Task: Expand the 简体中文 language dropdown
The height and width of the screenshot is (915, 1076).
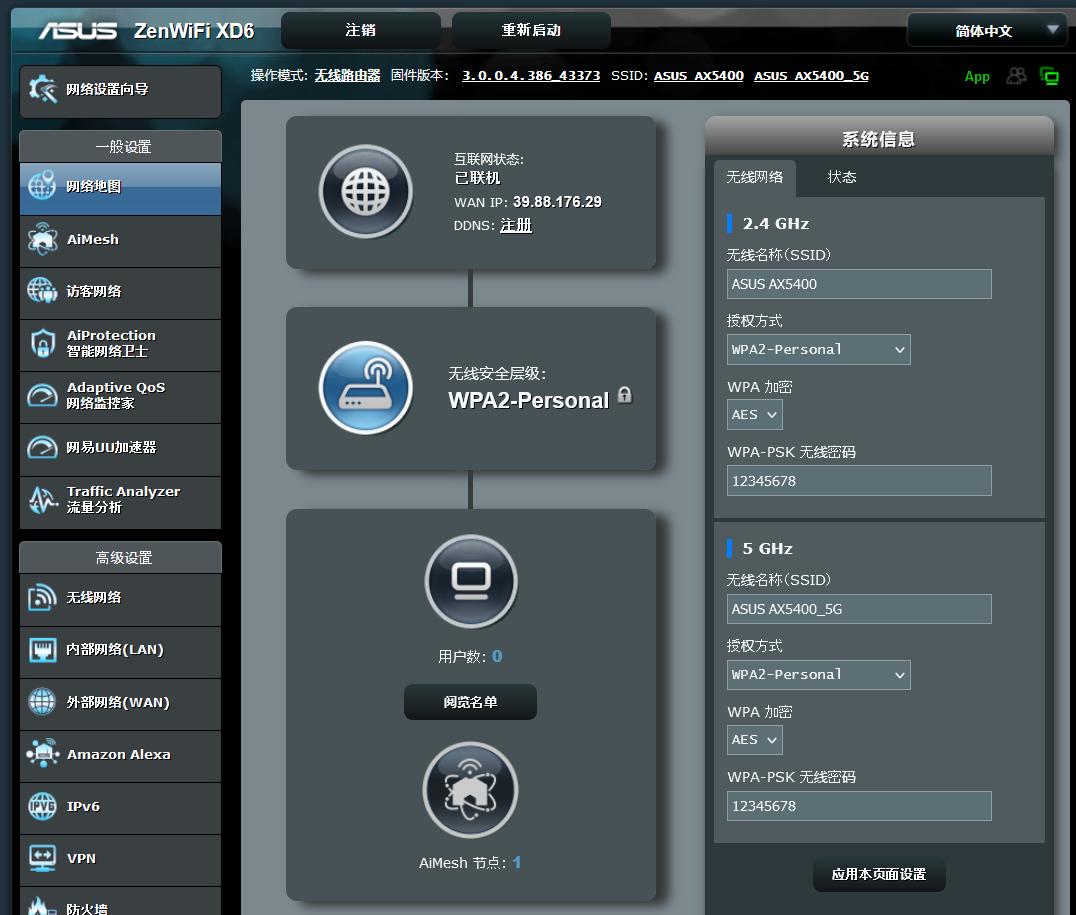Action: pos(986,31)
